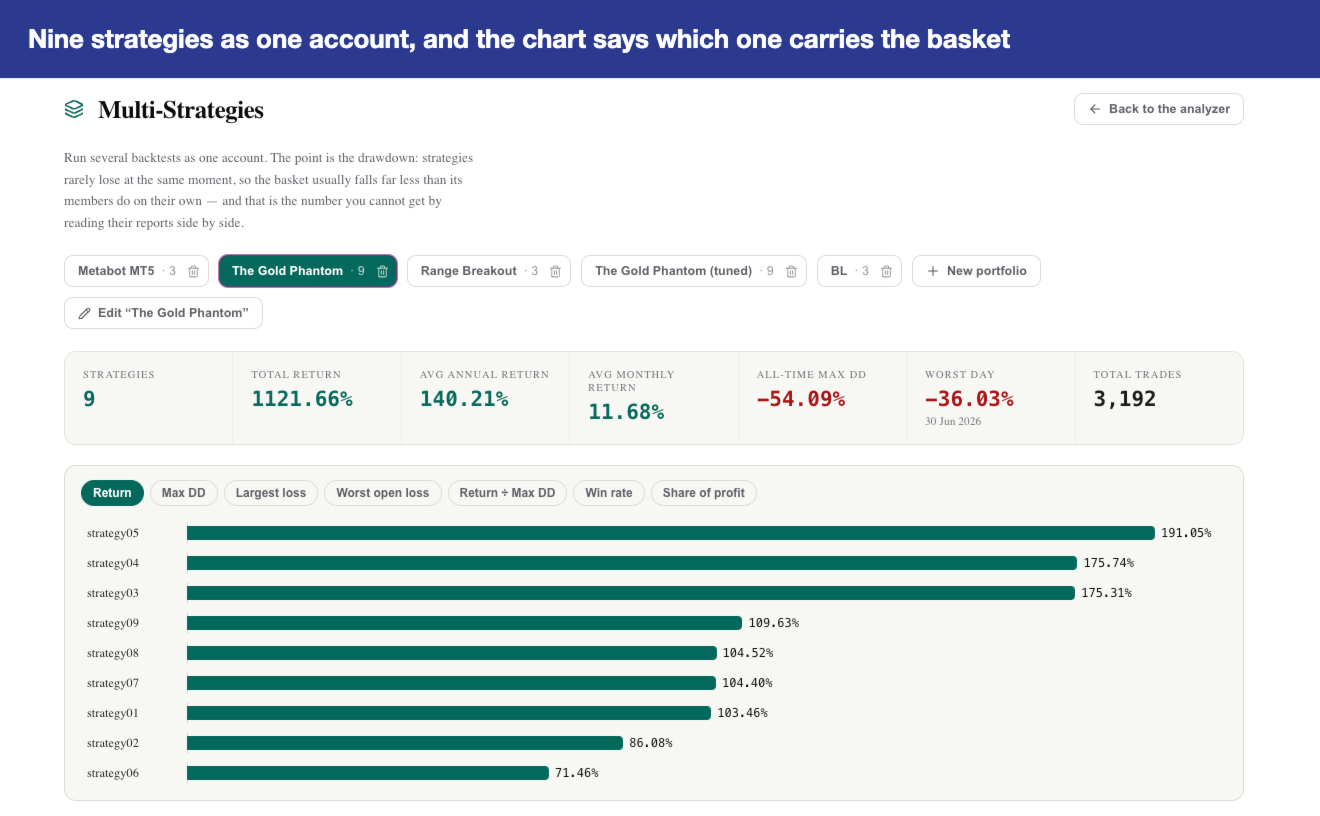Switch chart to Largest loss
This screenshot has width=1320, height=816.
(271, 493)
